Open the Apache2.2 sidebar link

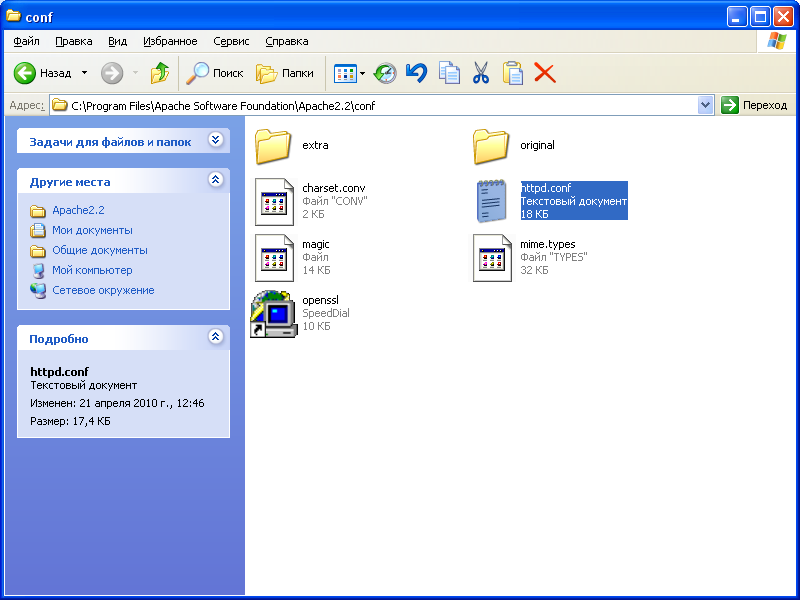click(78, 210)
